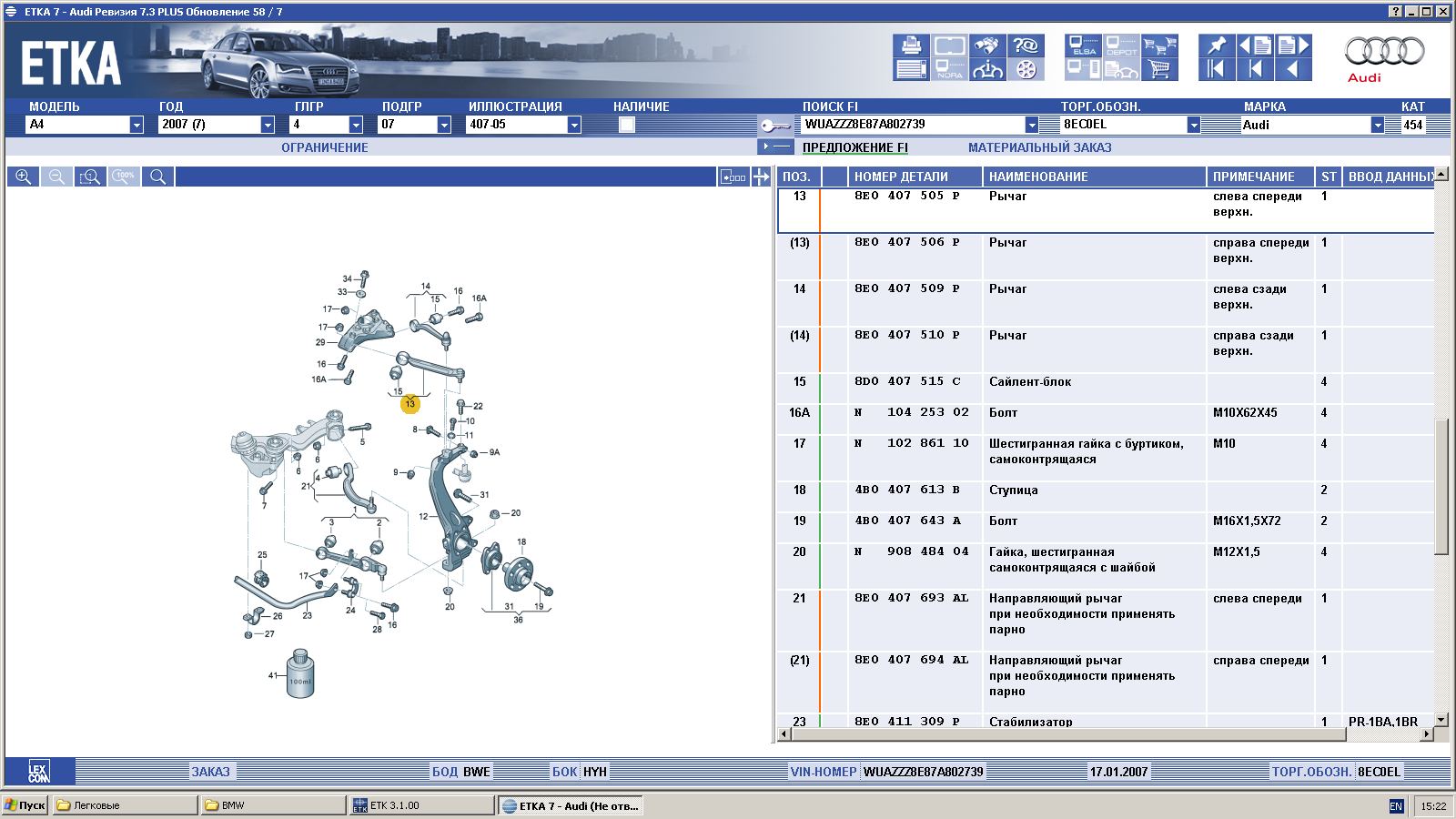Switch to ETK 3.1.00 taskbar window
The width and height of the screenshot is (1456, 819).
pyautogui.click(x=420, y=805)
